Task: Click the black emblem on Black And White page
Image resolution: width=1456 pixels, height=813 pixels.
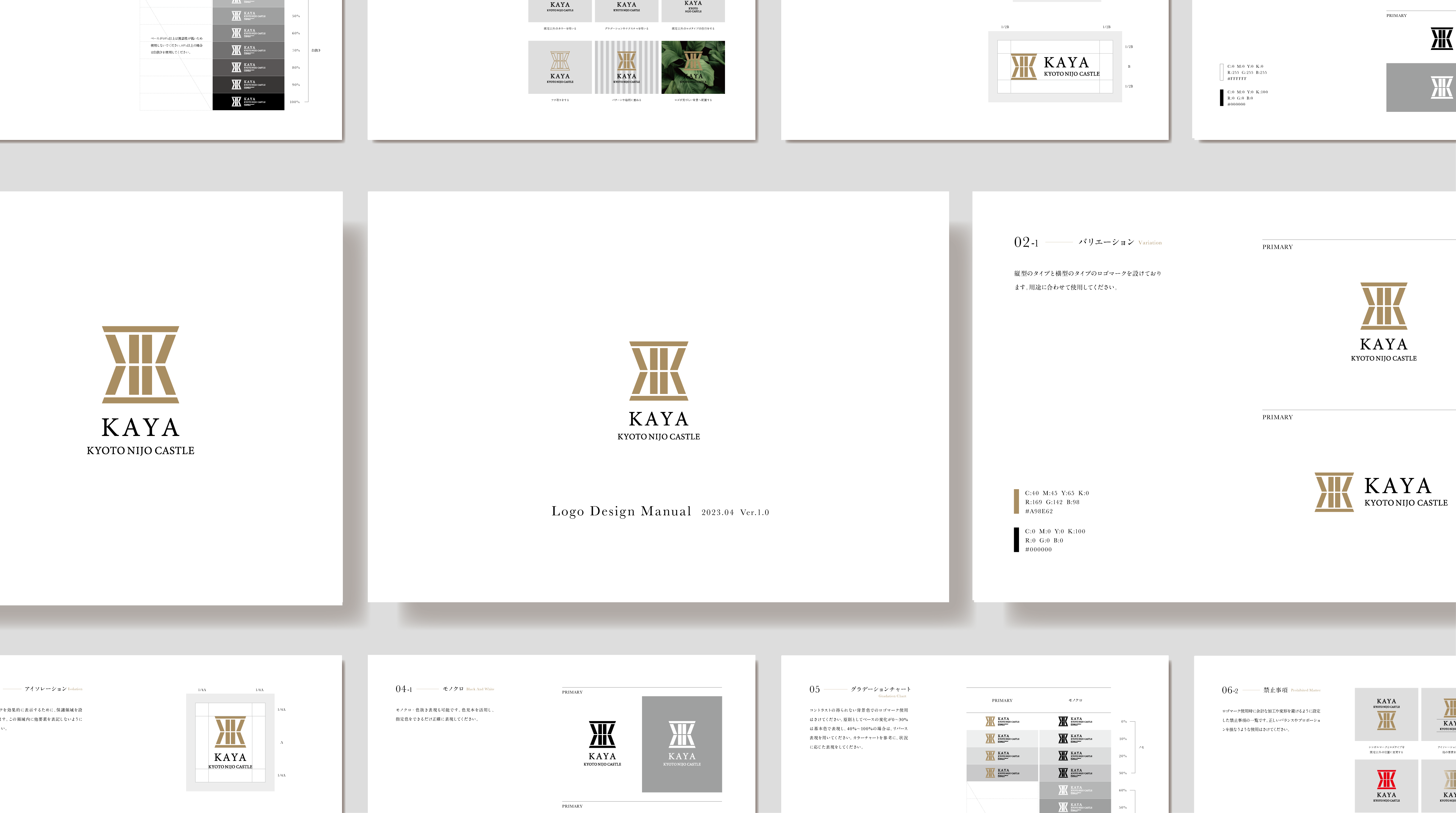Action: click(602, 734)
